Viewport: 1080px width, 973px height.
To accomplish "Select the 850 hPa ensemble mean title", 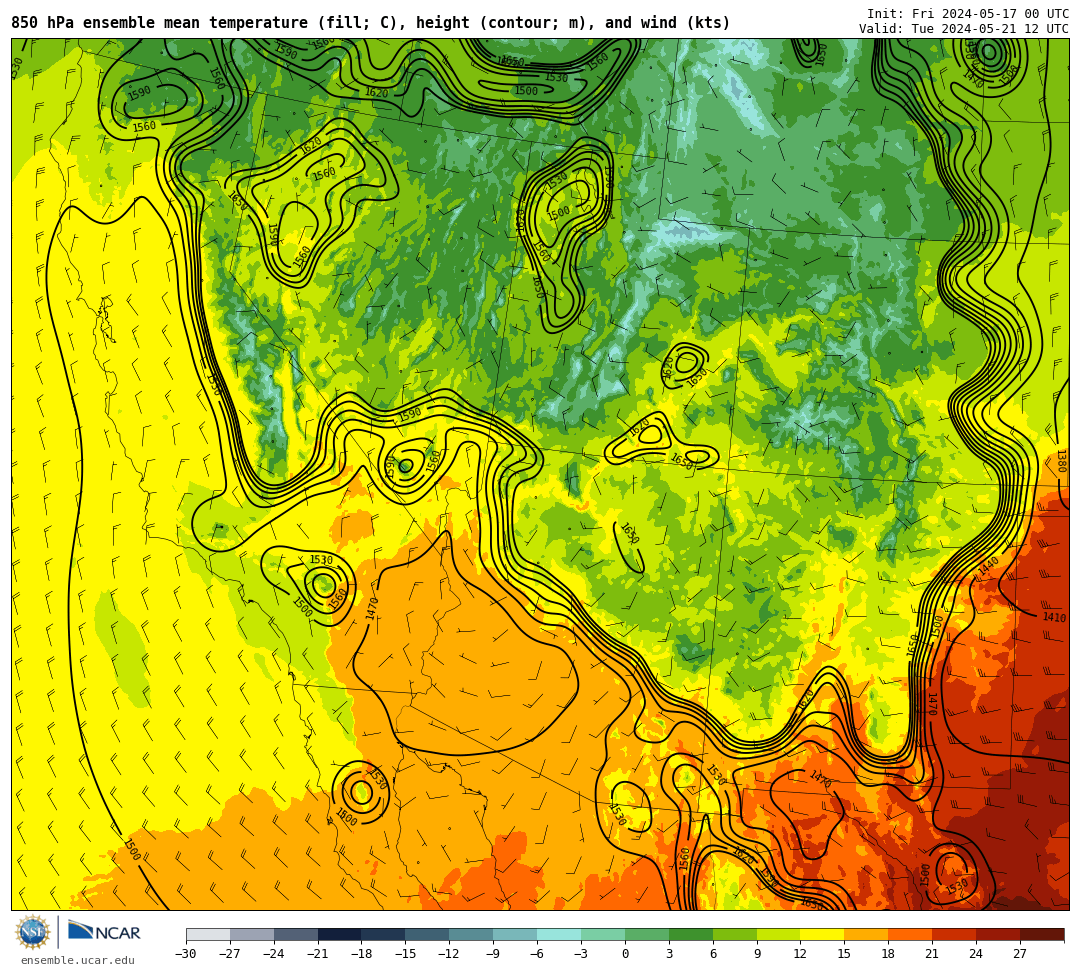I will tap(371, 23).
